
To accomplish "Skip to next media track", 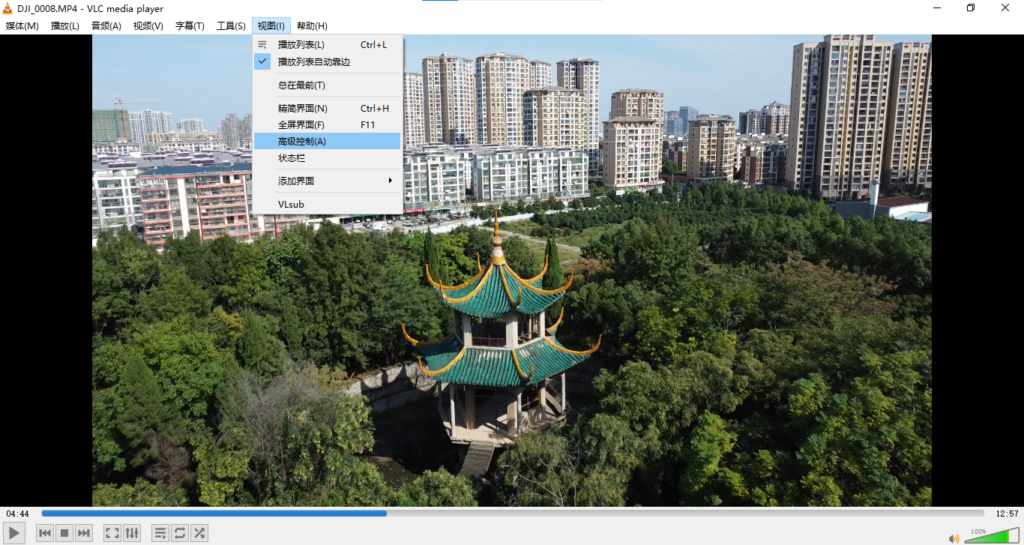I will [84, 533].
